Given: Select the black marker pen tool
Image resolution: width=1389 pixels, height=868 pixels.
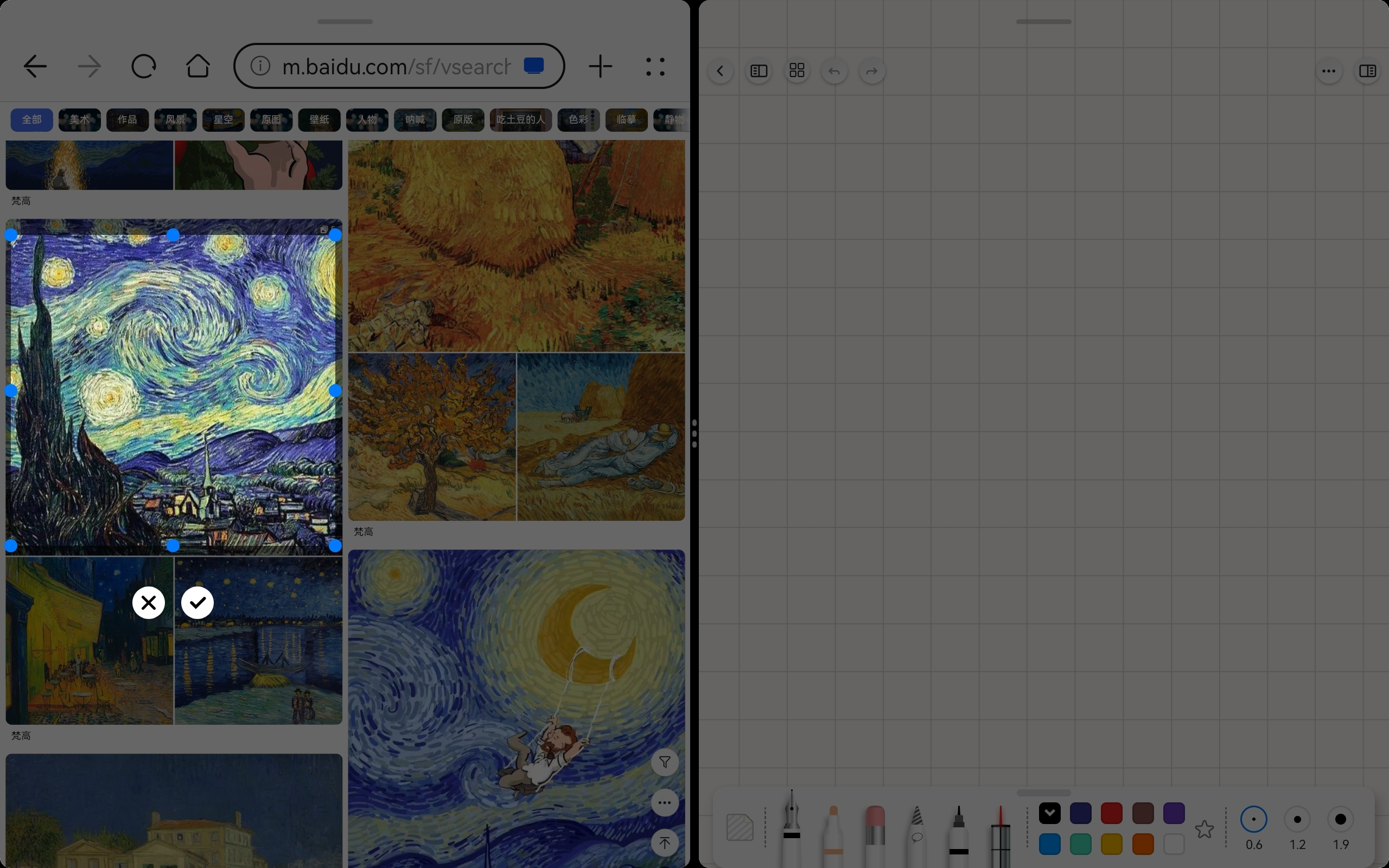Looking at the screenshot, I should [959, 835].
